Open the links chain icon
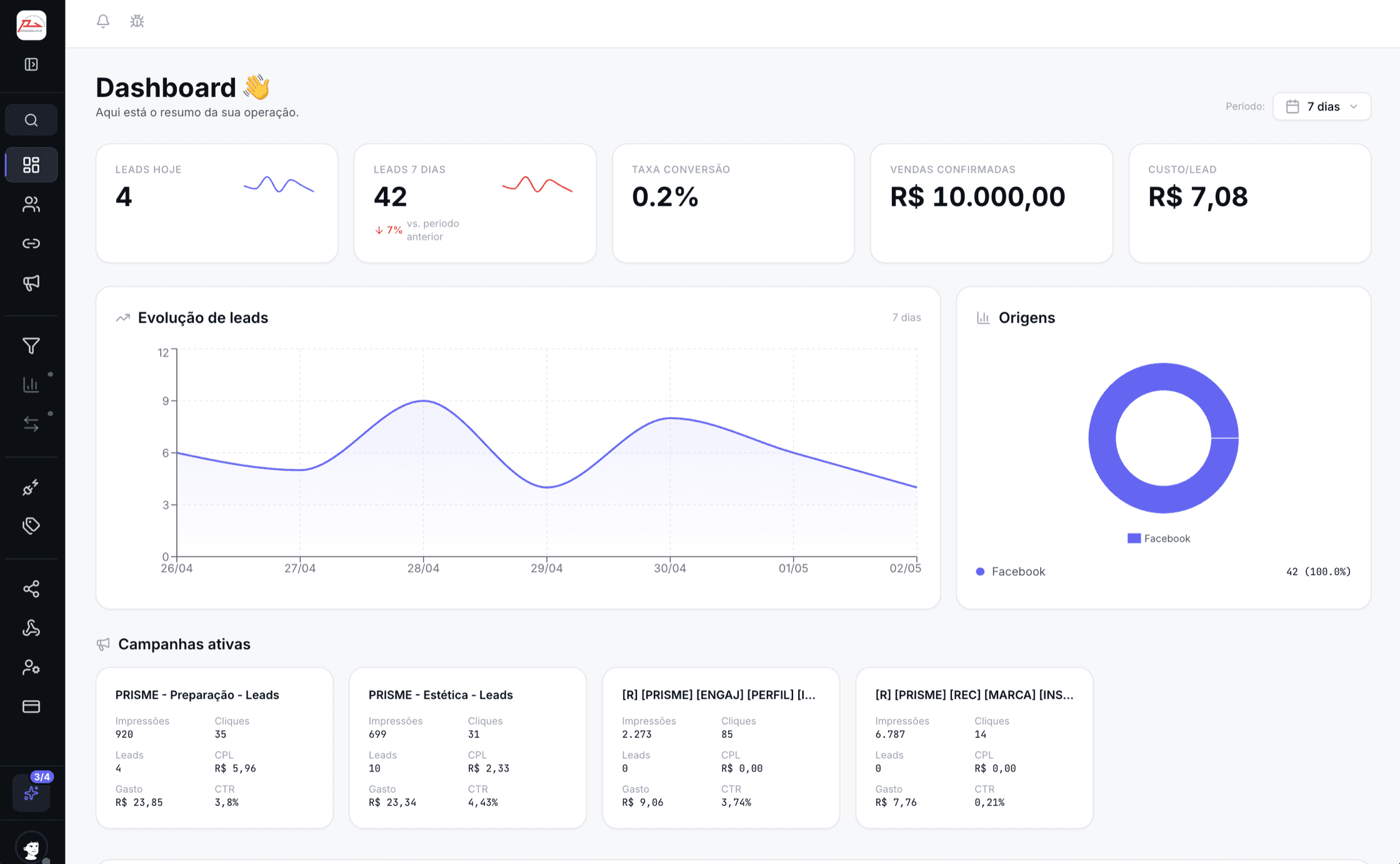Viewport: 1400px width, 864px height. pyautogui.click(x=31, y=243)
